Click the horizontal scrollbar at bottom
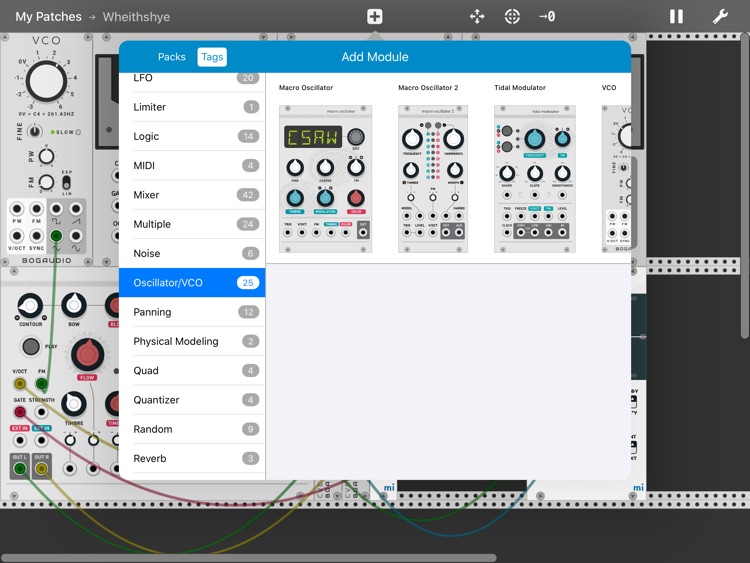The width and height of the screenshot is (750, 563). pyautogui.click(x=249, y=558)
